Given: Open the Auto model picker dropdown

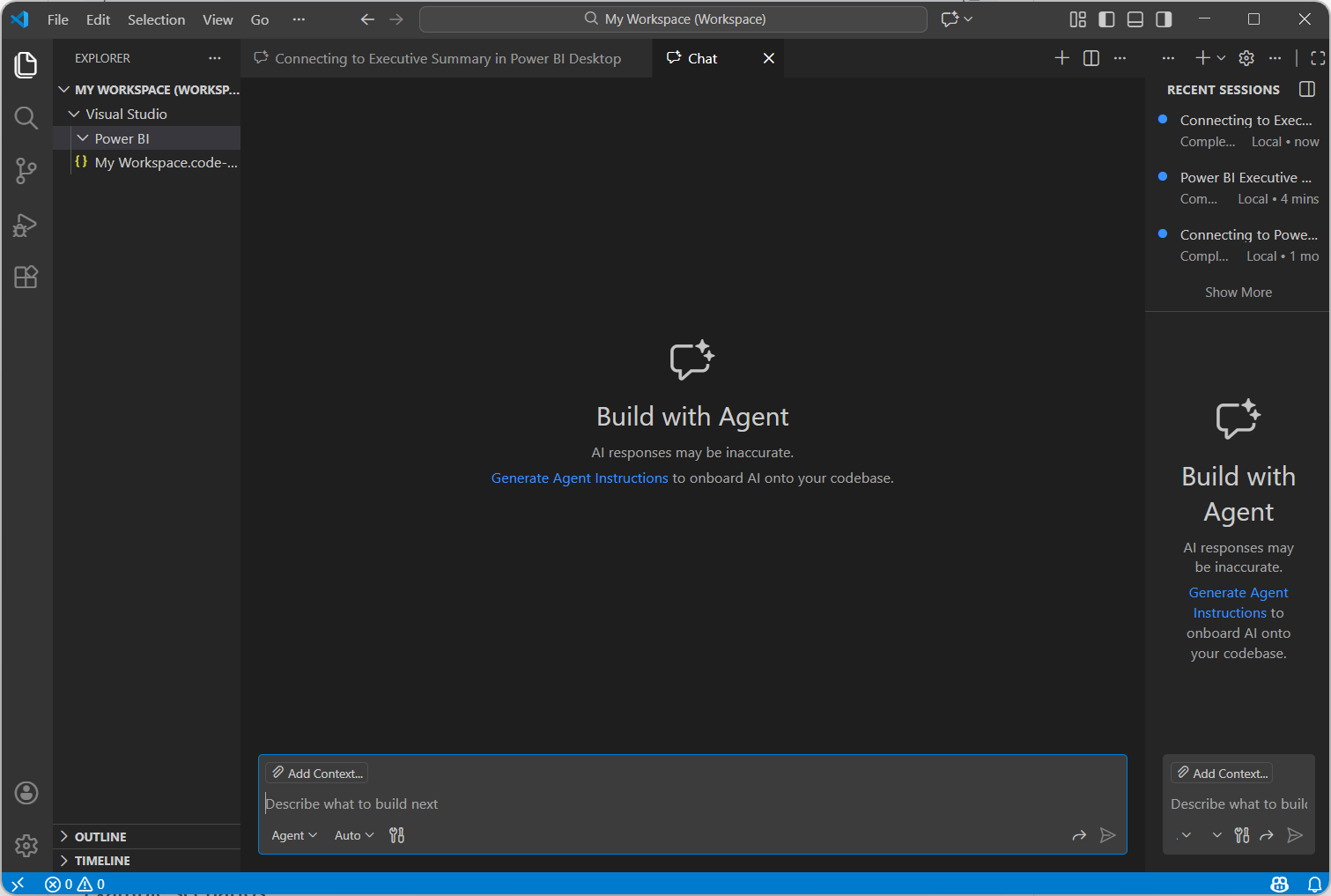Looking at the screenshot, I should [x=354, y=835].
